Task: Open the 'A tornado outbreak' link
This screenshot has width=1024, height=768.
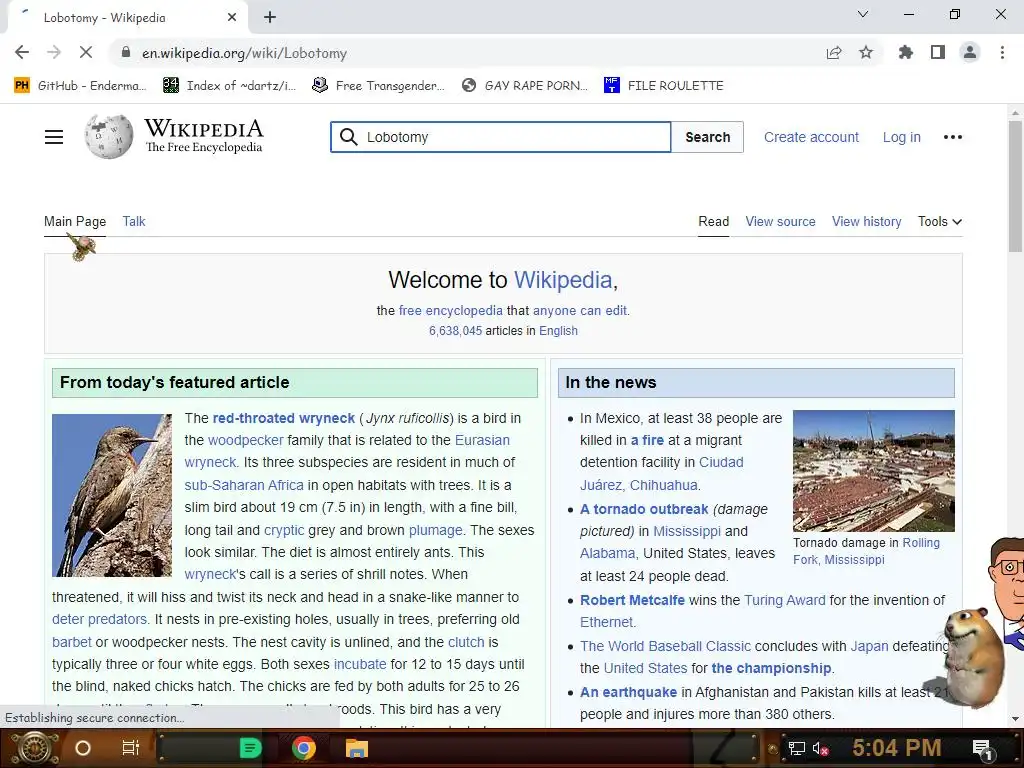Action: point(644,509)
